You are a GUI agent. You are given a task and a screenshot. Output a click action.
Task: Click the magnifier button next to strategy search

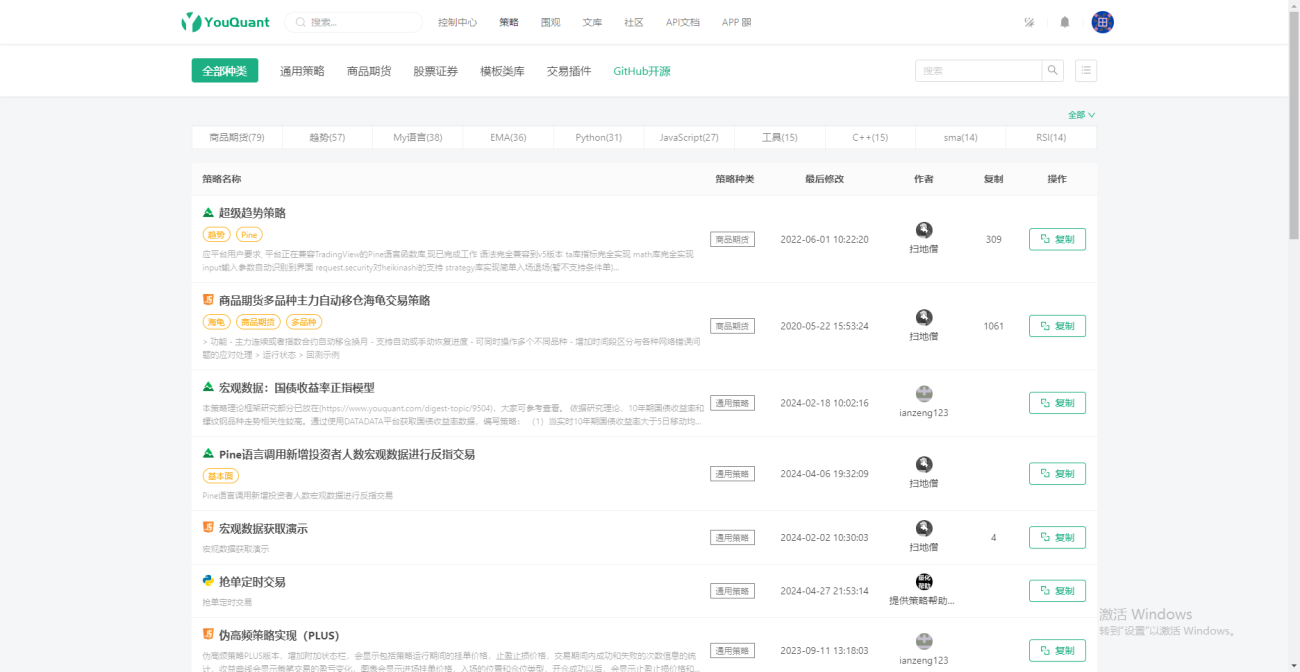1053,71
